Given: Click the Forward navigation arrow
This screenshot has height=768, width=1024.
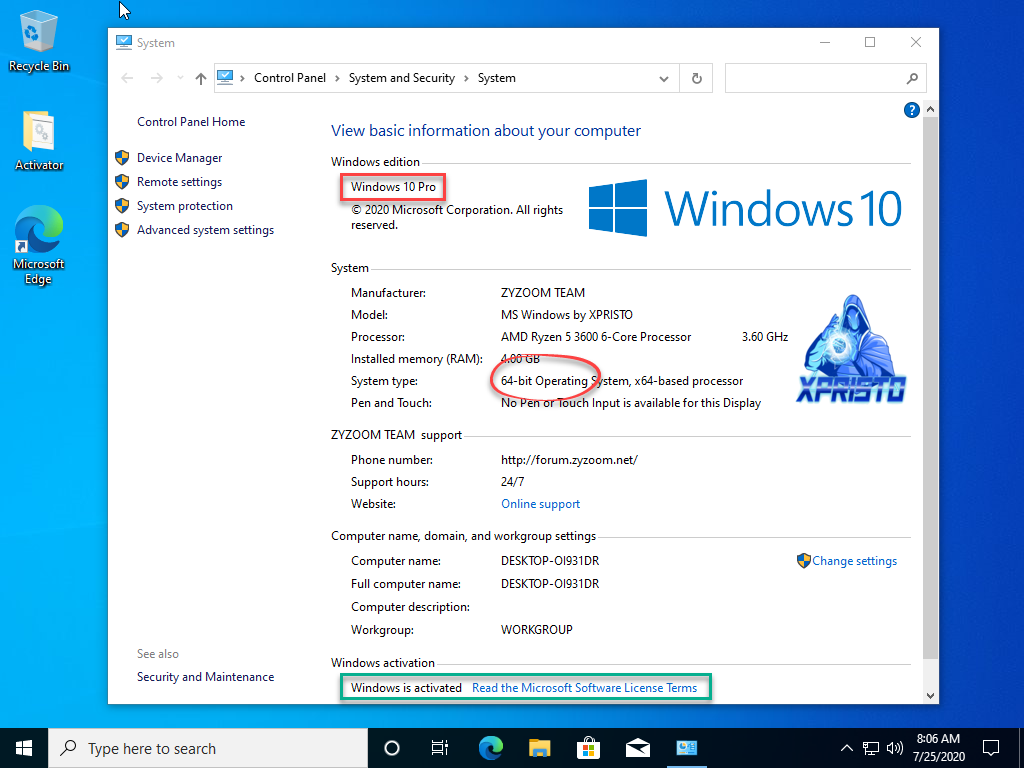Looking at the screenshot, I should tap(157, 78).
